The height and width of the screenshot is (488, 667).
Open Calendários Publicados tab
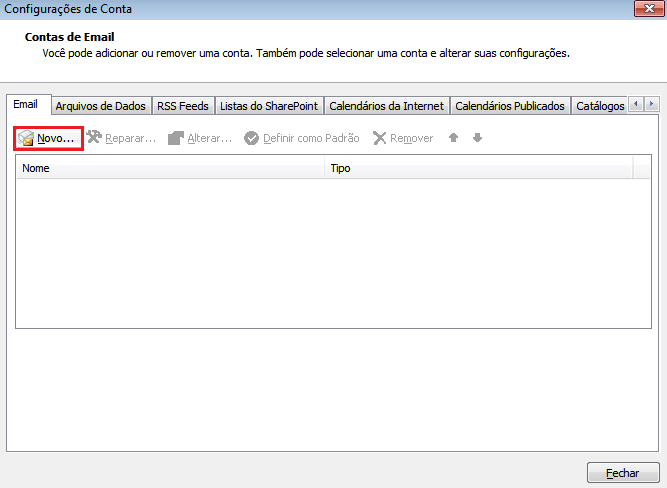[x=510, y=106]
